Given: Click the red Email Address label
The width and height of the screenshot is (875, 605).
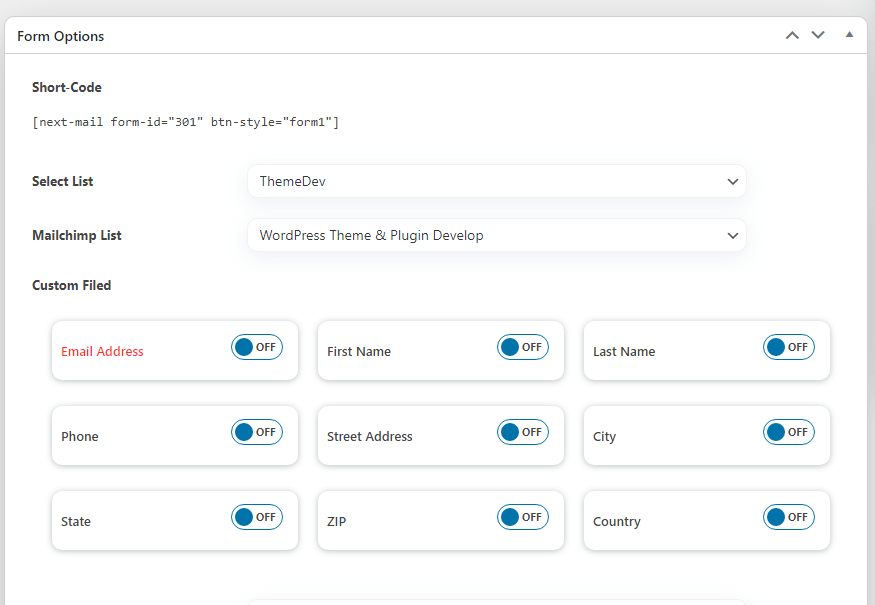Looking at the screenshot, I should point(102,352).
